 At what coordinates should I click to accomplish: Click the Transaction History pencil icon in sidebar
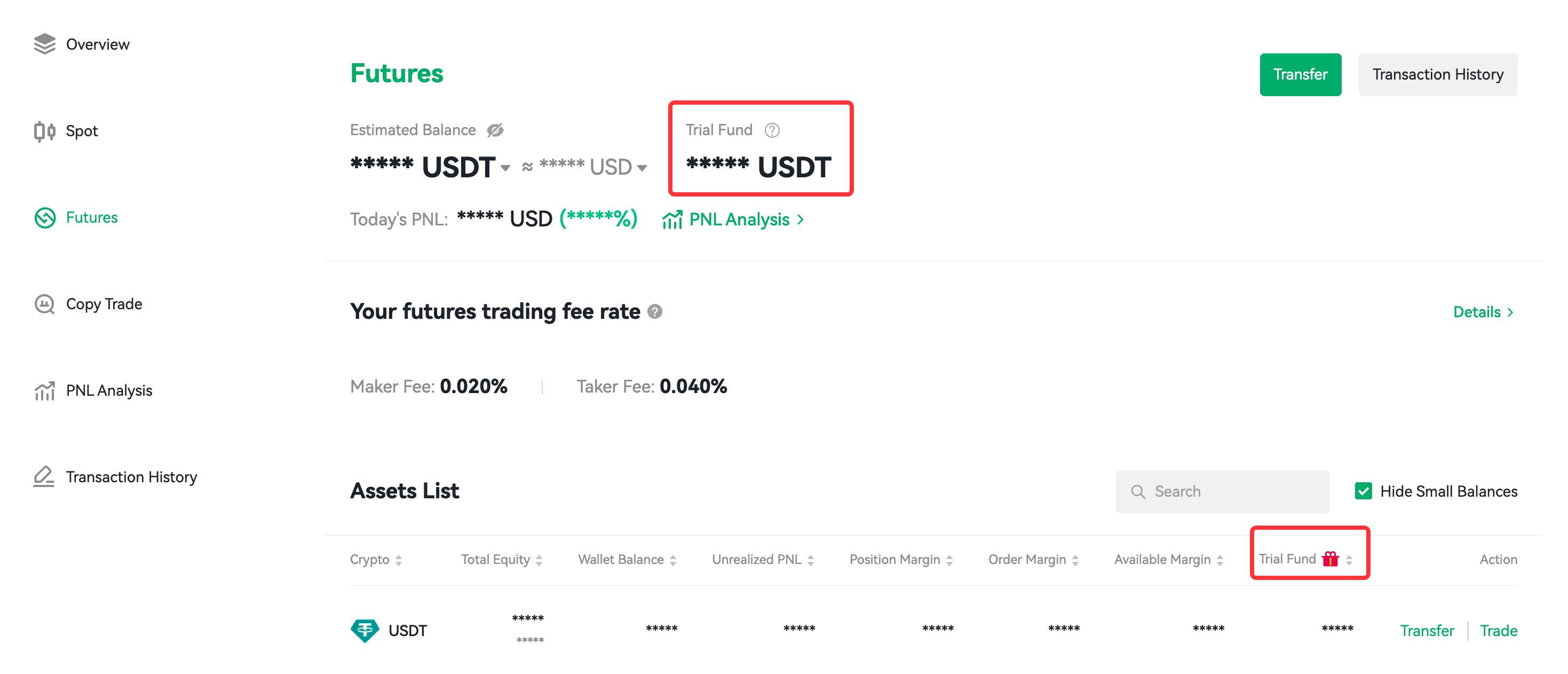pos(44,477)
